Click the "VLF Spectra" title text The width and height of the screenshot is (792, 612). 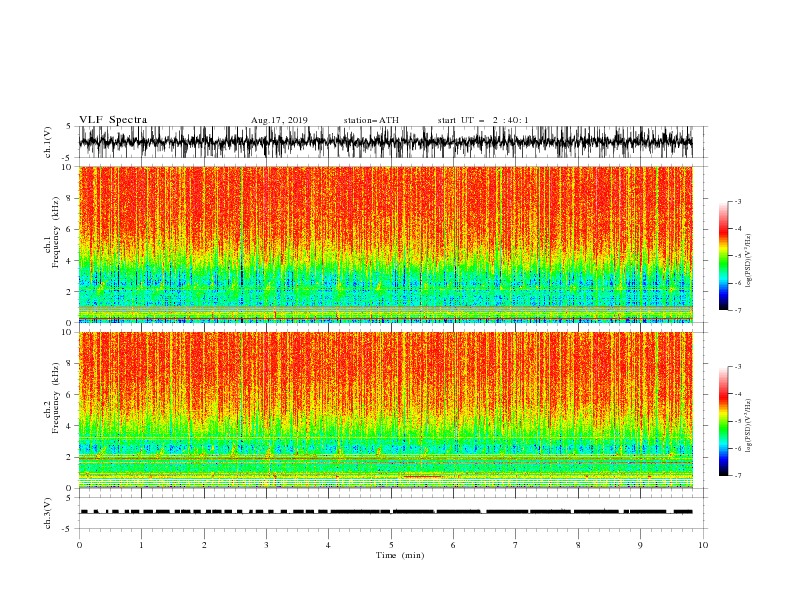(x=113, y=120)
